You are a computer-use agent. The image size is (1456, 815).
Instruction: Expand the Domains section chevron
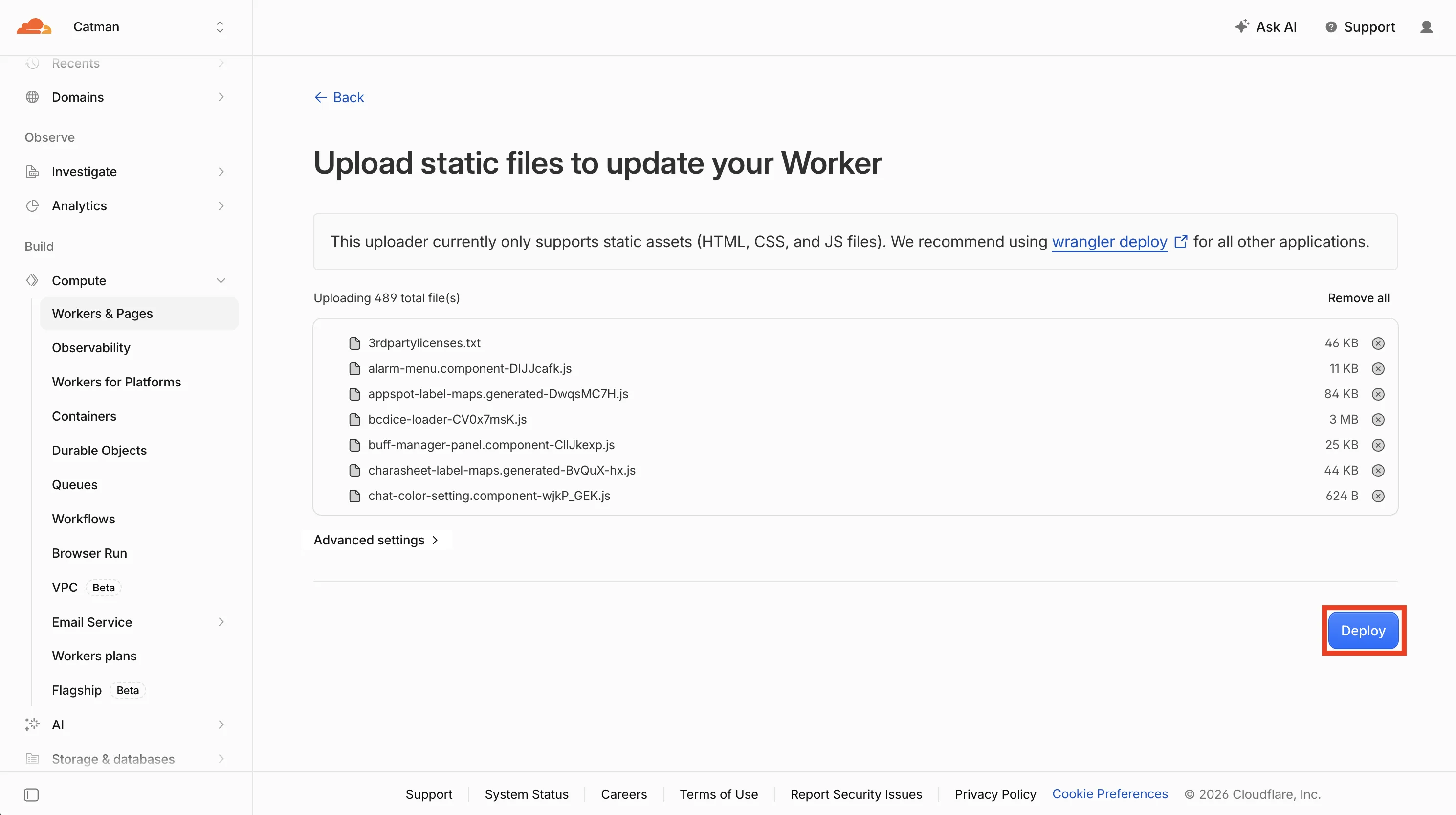(221, 97)
